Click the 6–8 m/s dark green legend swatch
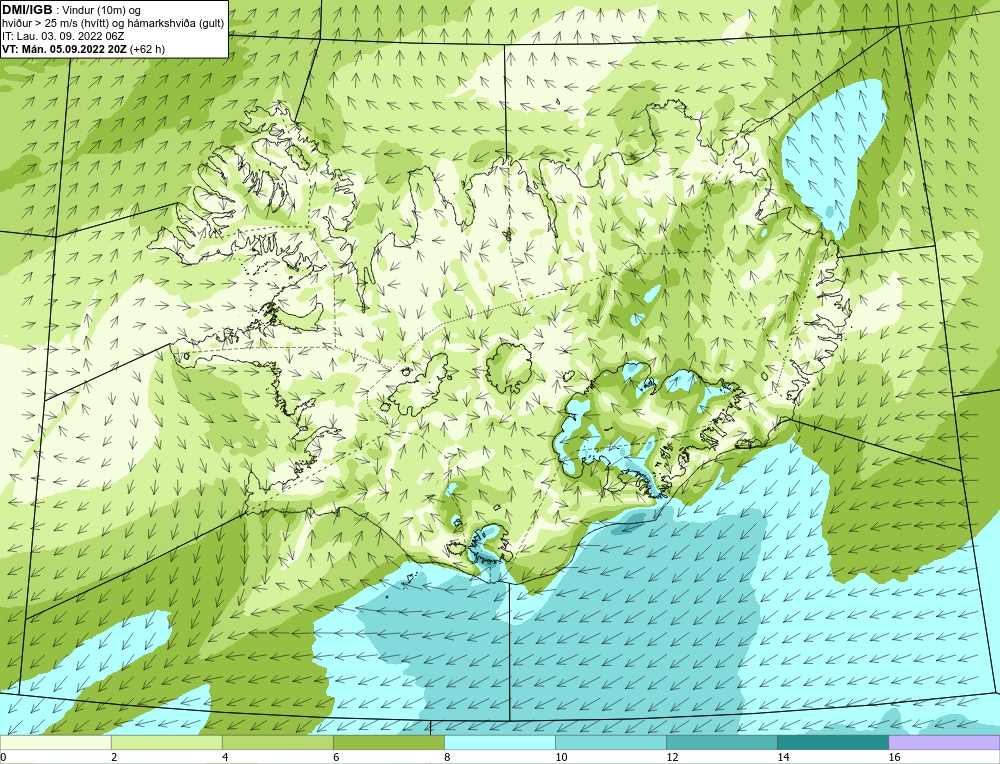This screenshot has width=1000, height=764. (388, 742)
